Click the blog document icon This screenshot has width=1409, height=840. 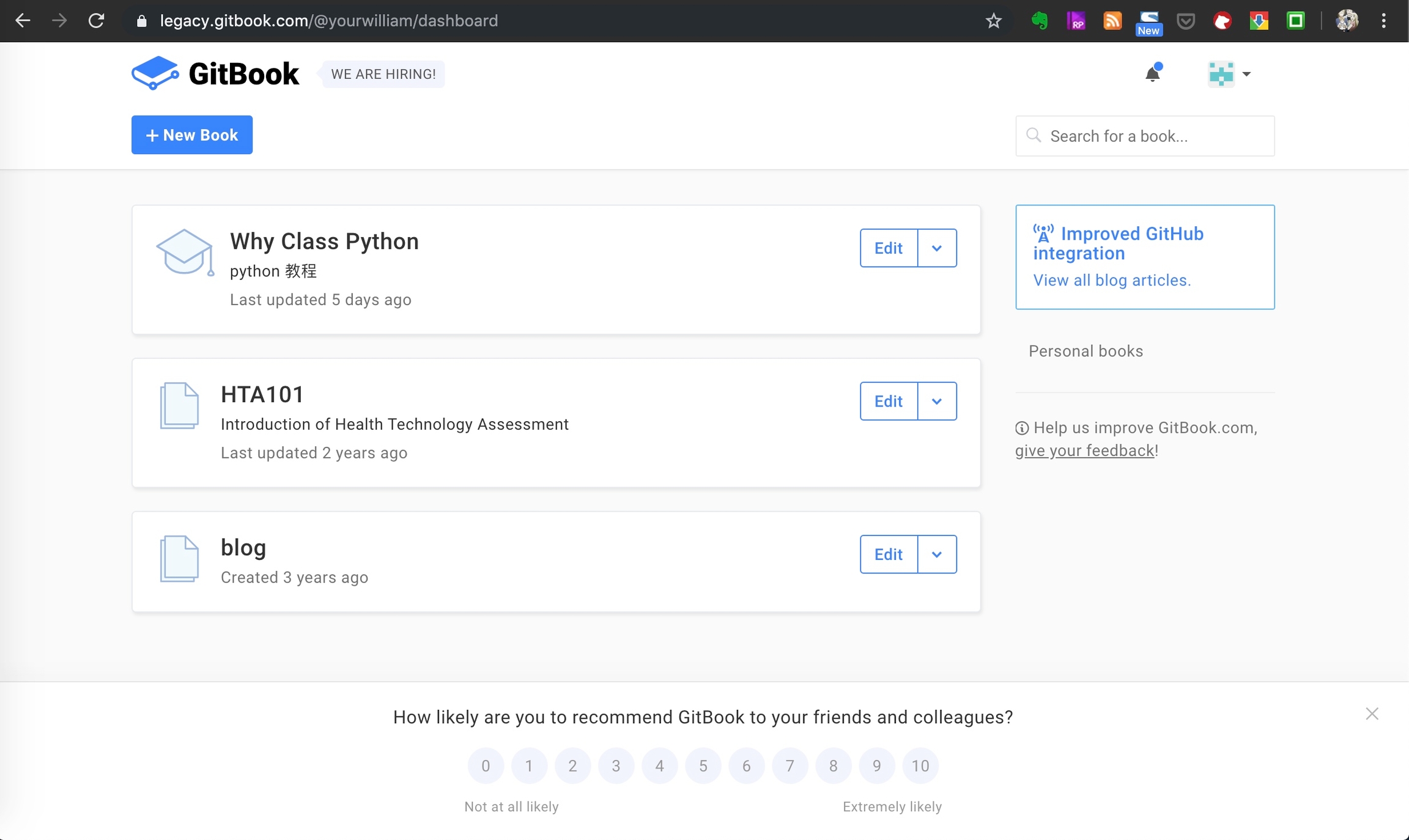tap(179, 559)
